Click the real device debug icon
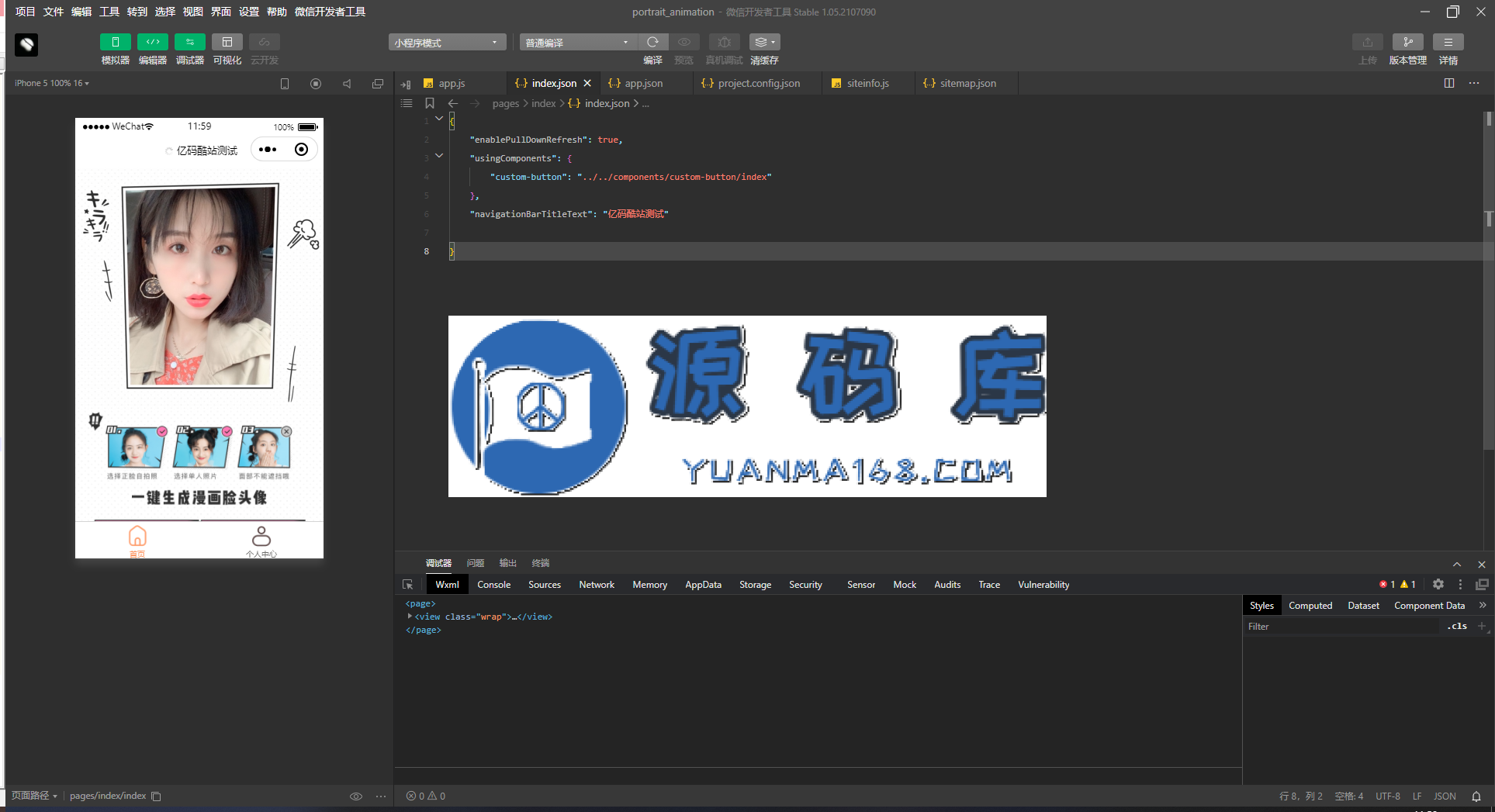The height and width of the screenshot is (812, 1495). pos(724,42)
